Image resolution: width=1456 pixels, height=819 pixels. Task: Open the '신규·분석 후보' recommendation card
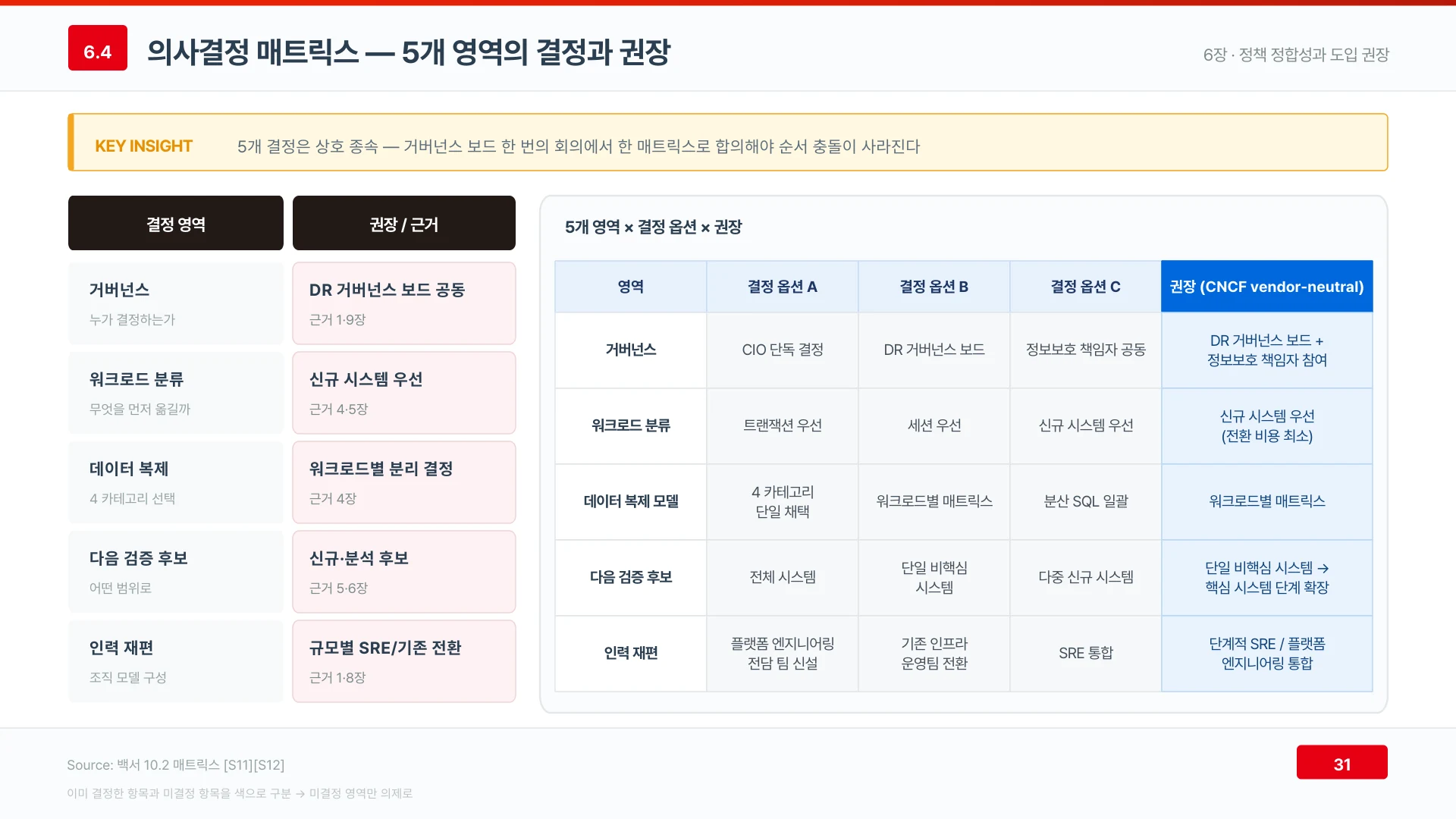404,572
